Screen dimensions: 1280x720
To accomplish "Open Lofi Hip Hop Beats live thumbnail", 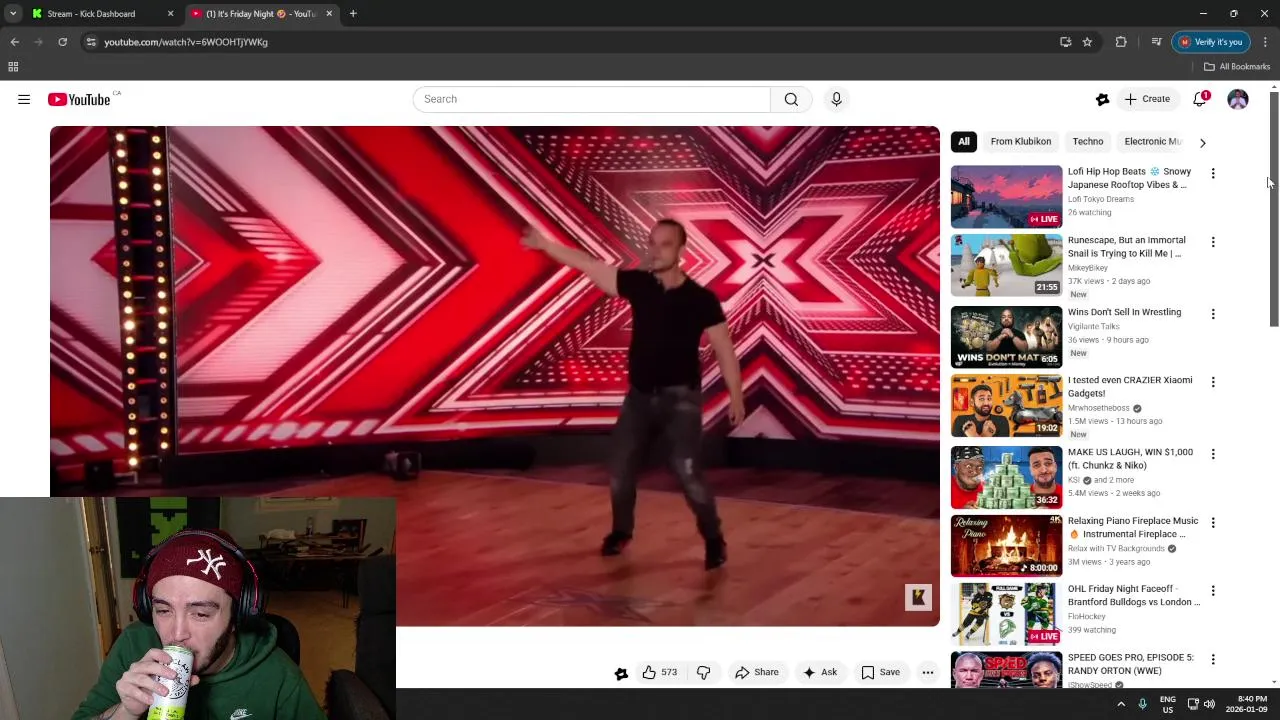I will (1006, 197).
